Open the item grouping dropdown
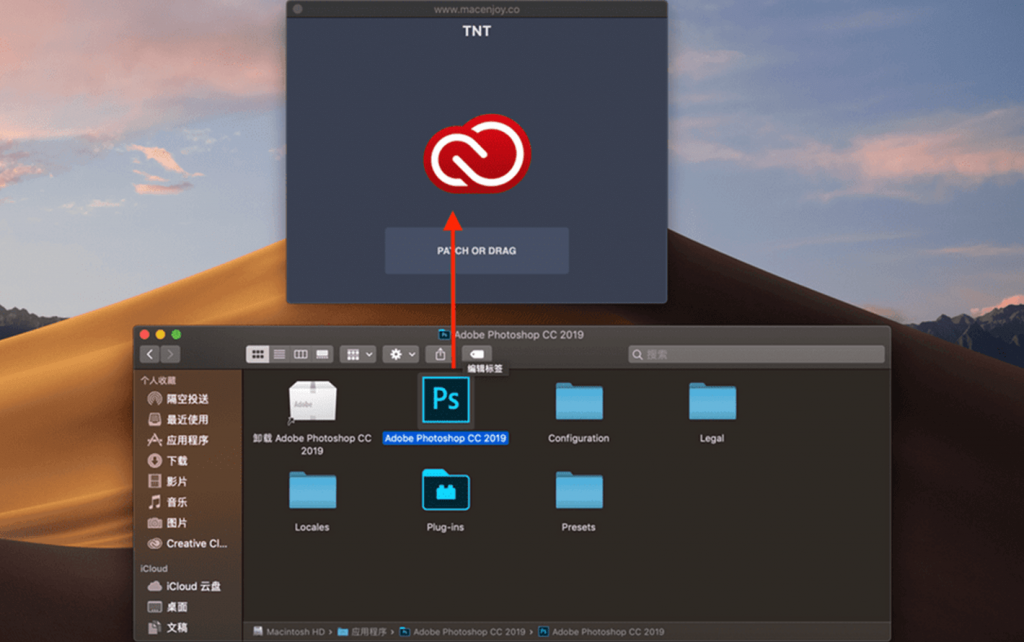Image resolution: width=1024 pixels, height=642 pixels. pos(358,354)
